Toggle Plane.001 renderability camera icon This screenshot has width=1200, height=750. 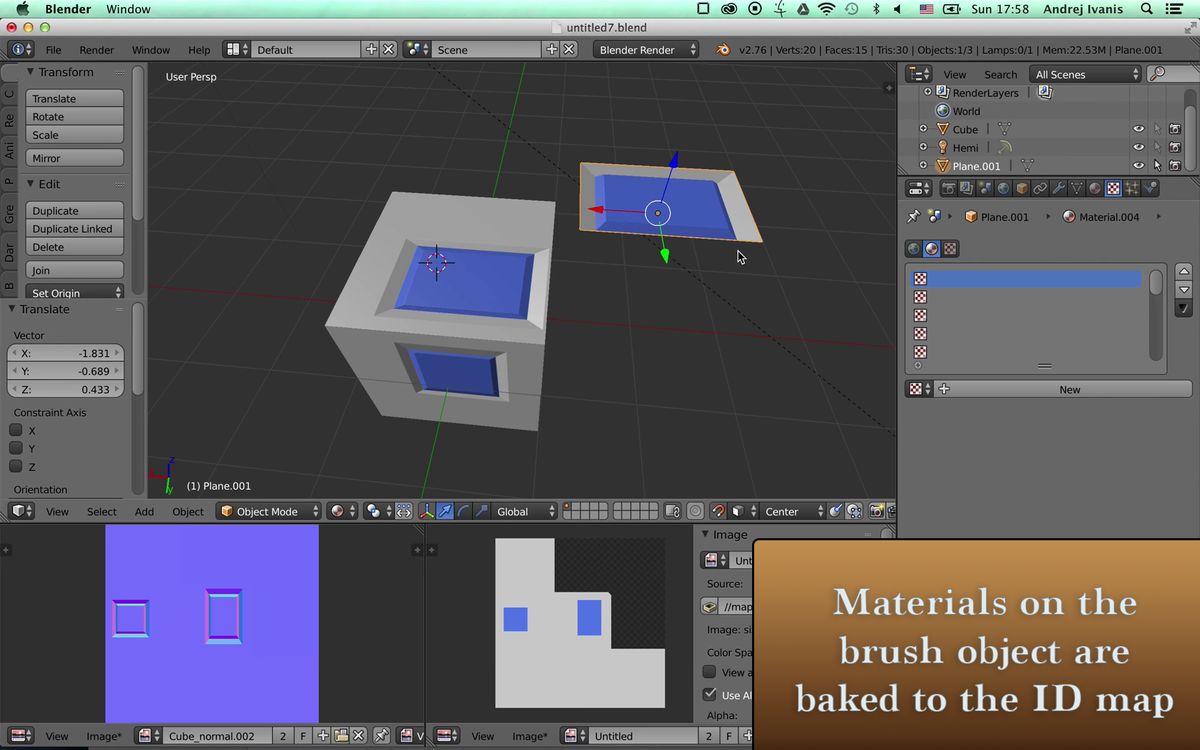1175,165
